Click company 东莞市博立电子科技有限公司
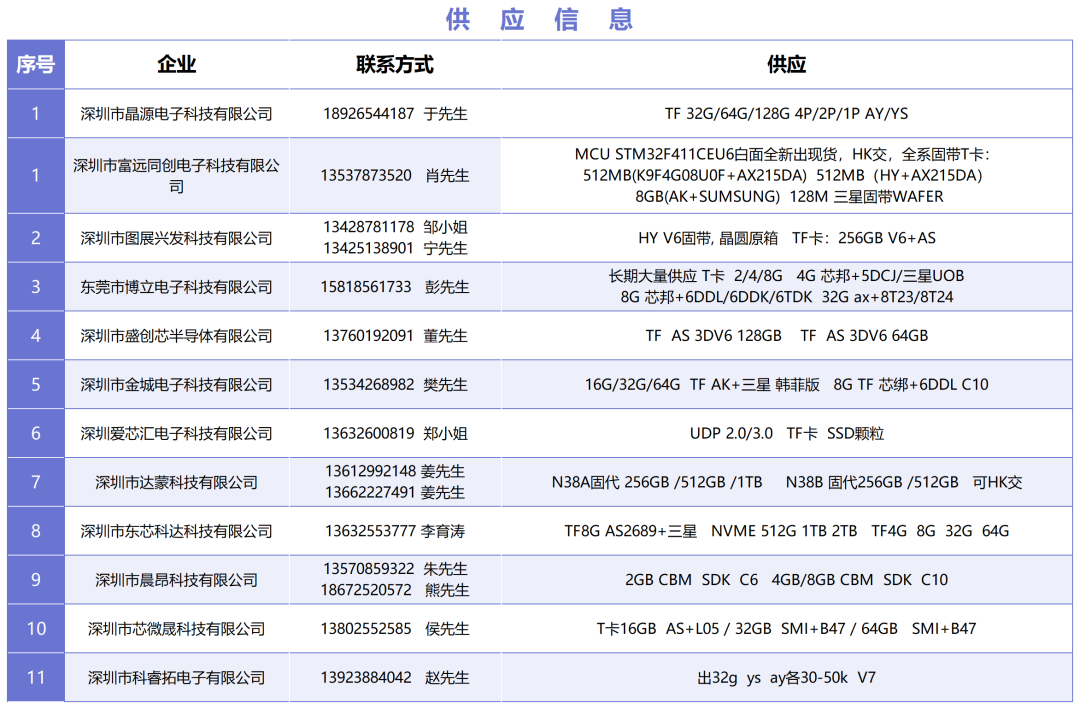Viewport: 1080px width, 709px height. [x=176, y=287]
